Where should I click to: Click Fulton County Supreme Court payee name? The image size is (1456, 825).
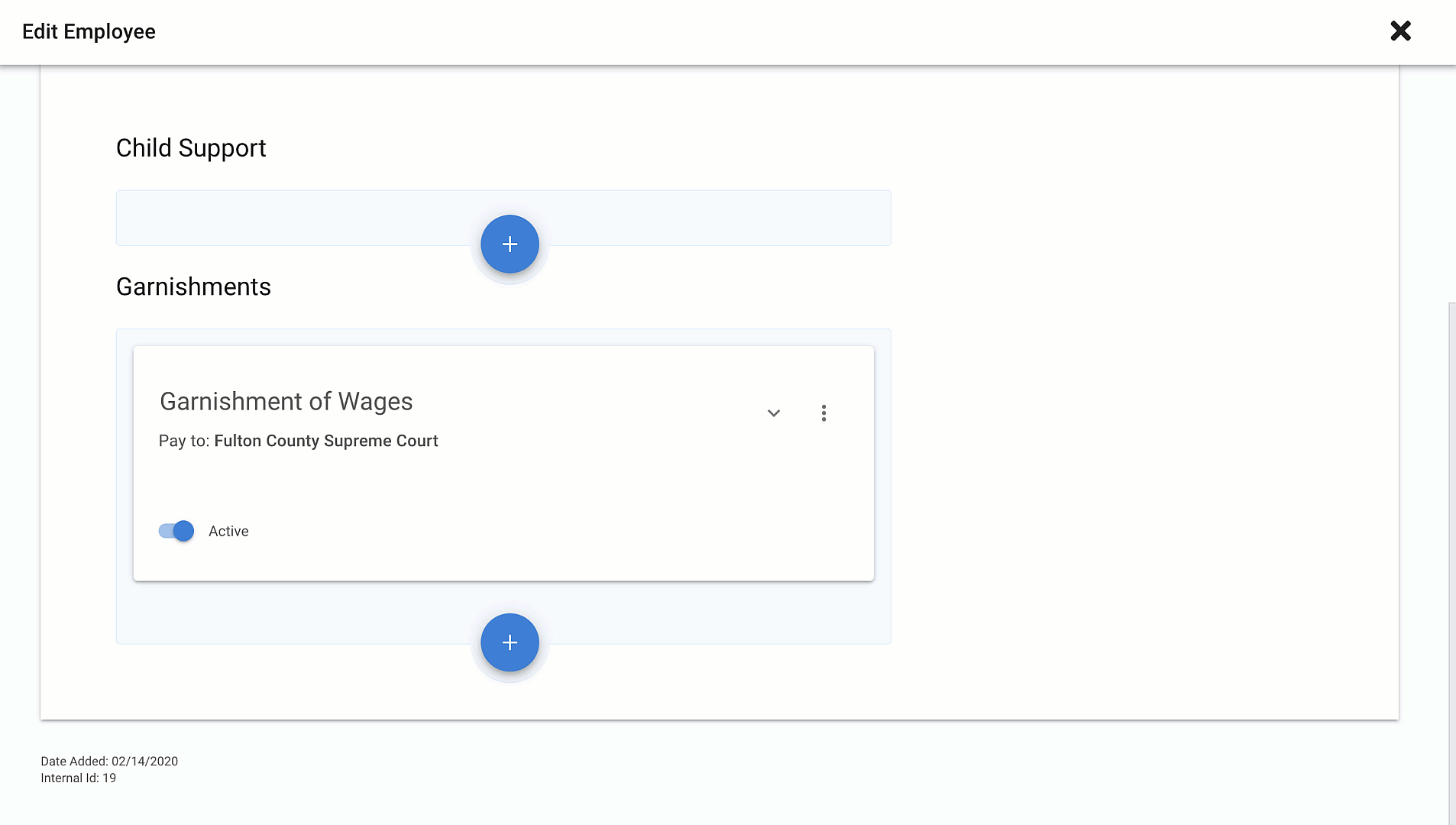click(326, 441)
